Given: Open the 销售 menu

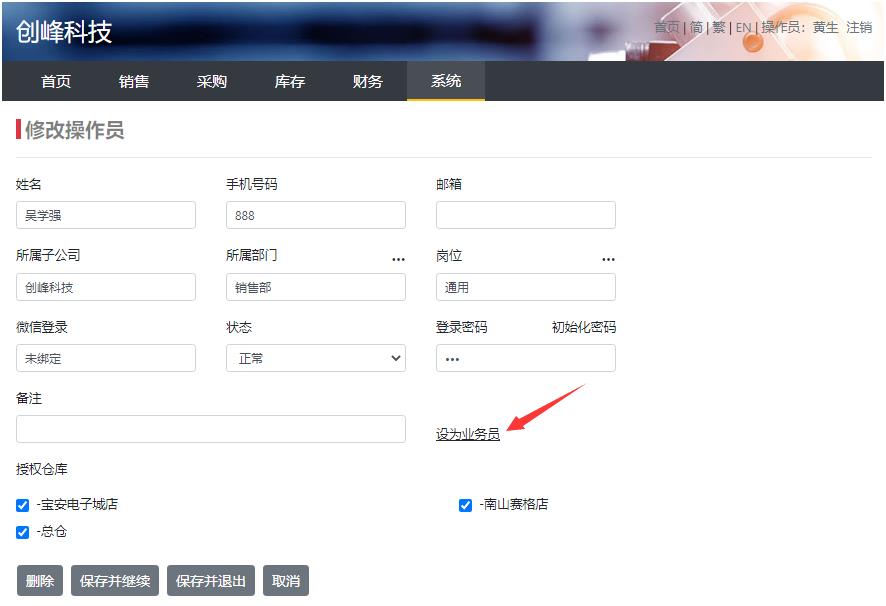Looking at the screenshot, I should pos(134,81).
